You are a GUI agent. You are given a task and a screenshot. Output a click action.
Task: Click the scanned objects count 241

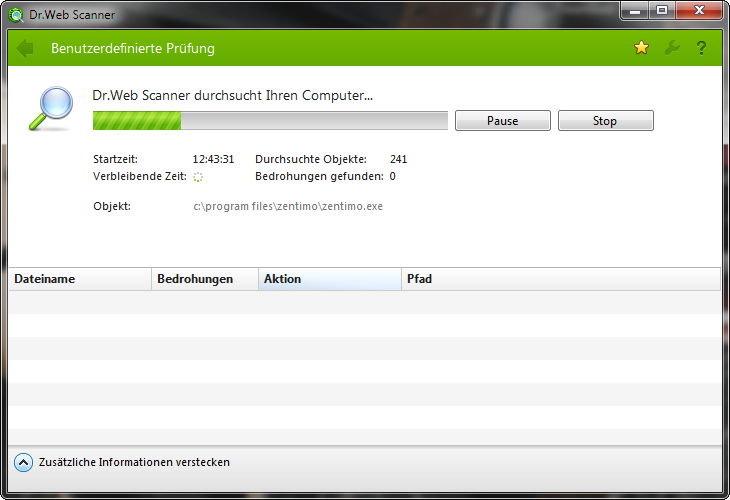(x=399, y=159)
